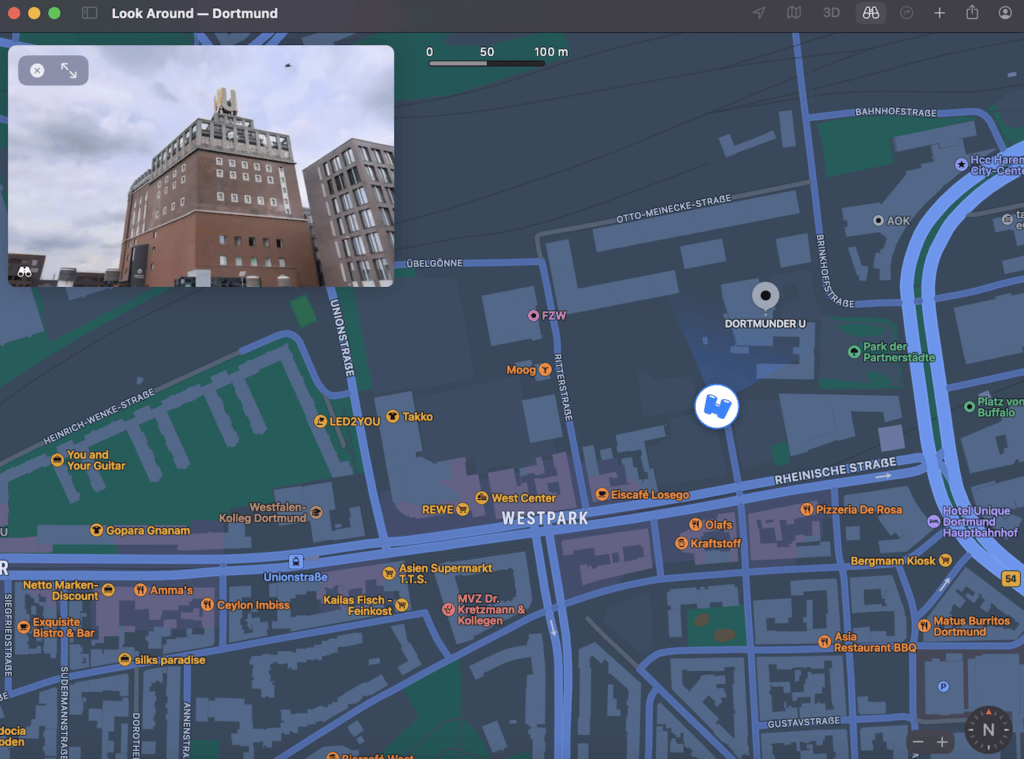
Task: Switch the map to 3D view
Action: (x=831, y=13)
